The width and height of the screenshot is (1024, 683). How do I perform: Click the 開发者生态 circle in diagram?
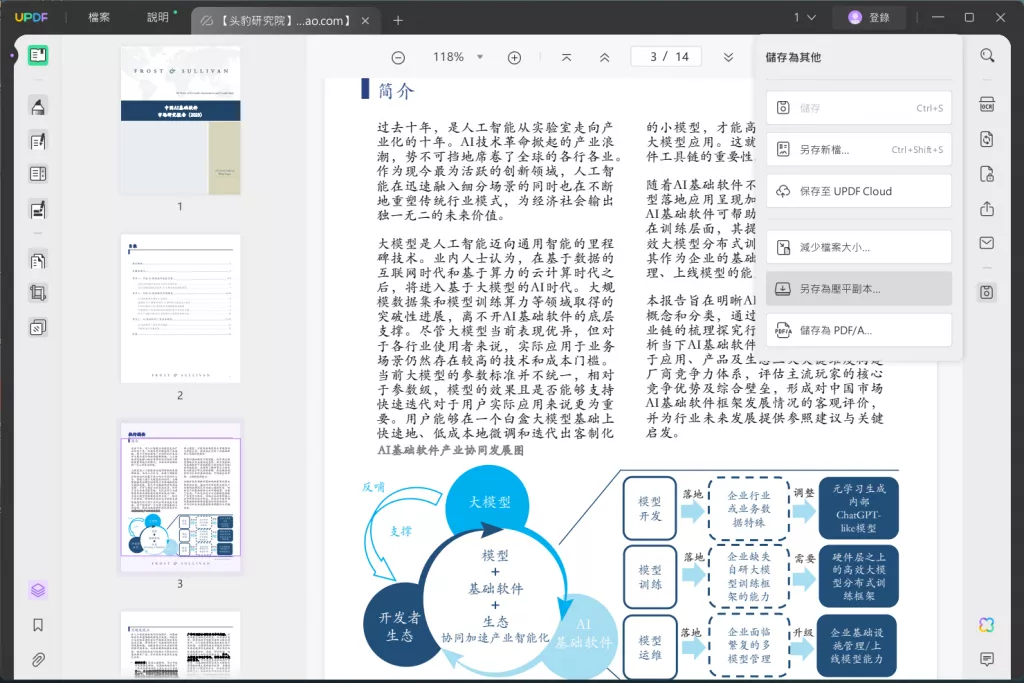(399, 626)
